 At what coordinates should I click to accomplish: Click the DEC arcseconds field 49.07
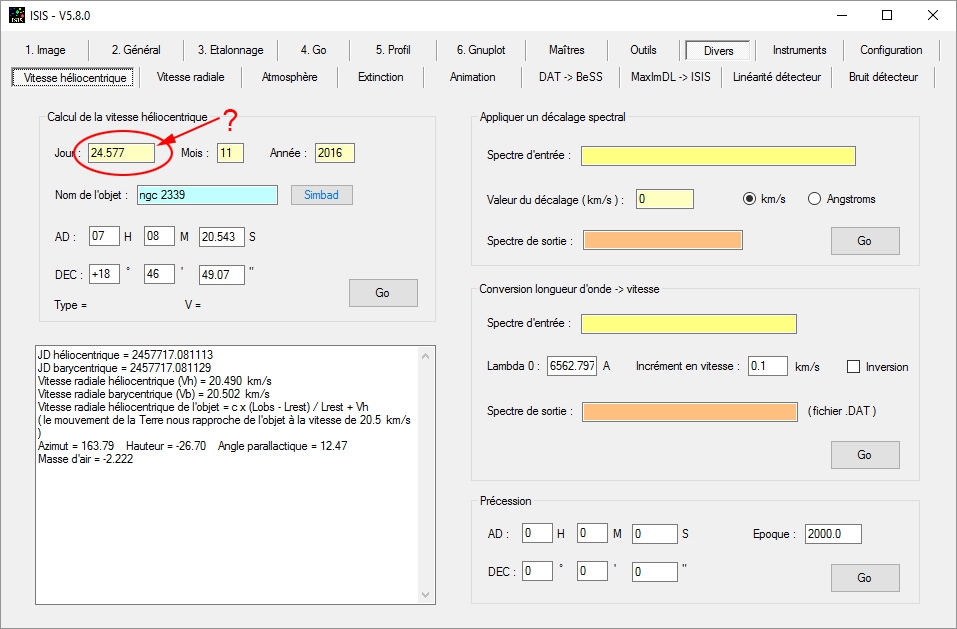coord(222,275)
